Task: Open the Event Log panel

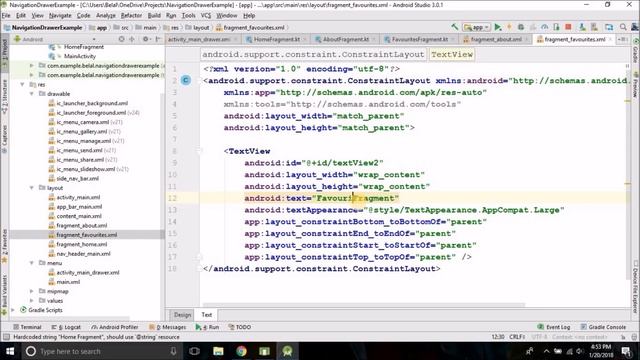Action: coord(554,327)
